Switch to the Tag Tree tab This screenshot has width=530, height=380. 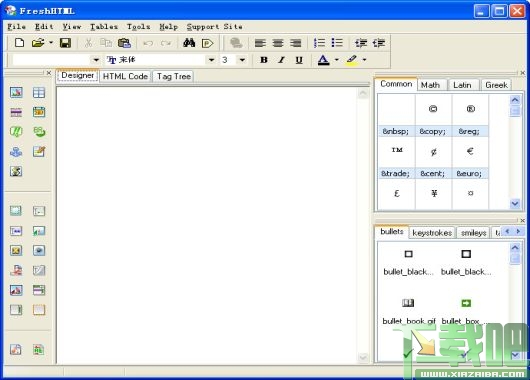[174, 76]
